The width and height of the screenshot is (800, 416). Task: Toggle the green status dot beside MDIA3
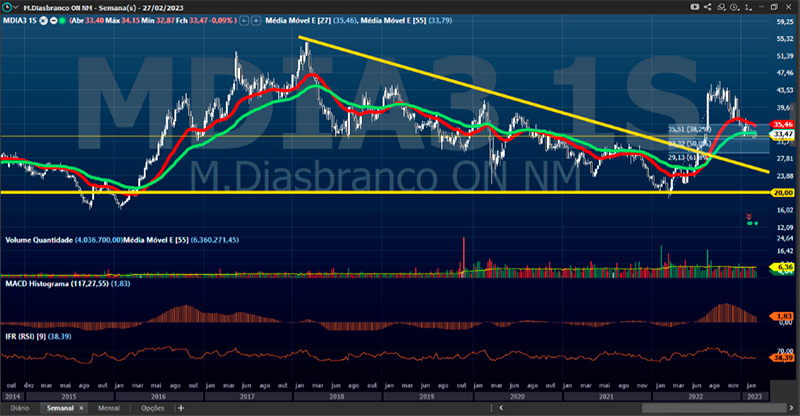[x=62, y=21]
